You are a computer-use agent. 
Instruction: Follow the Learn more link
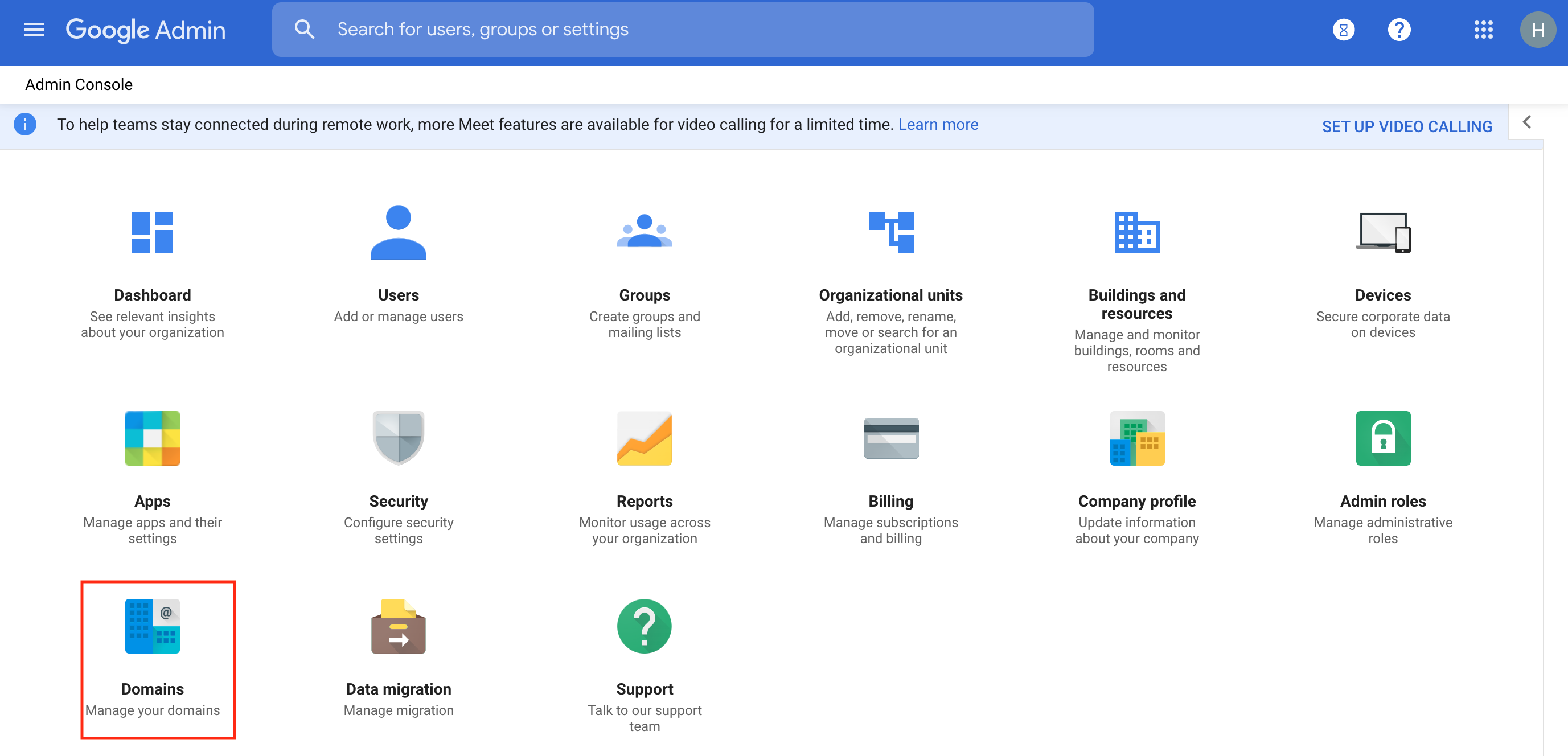pyautogui.click(x=938, y=124)
